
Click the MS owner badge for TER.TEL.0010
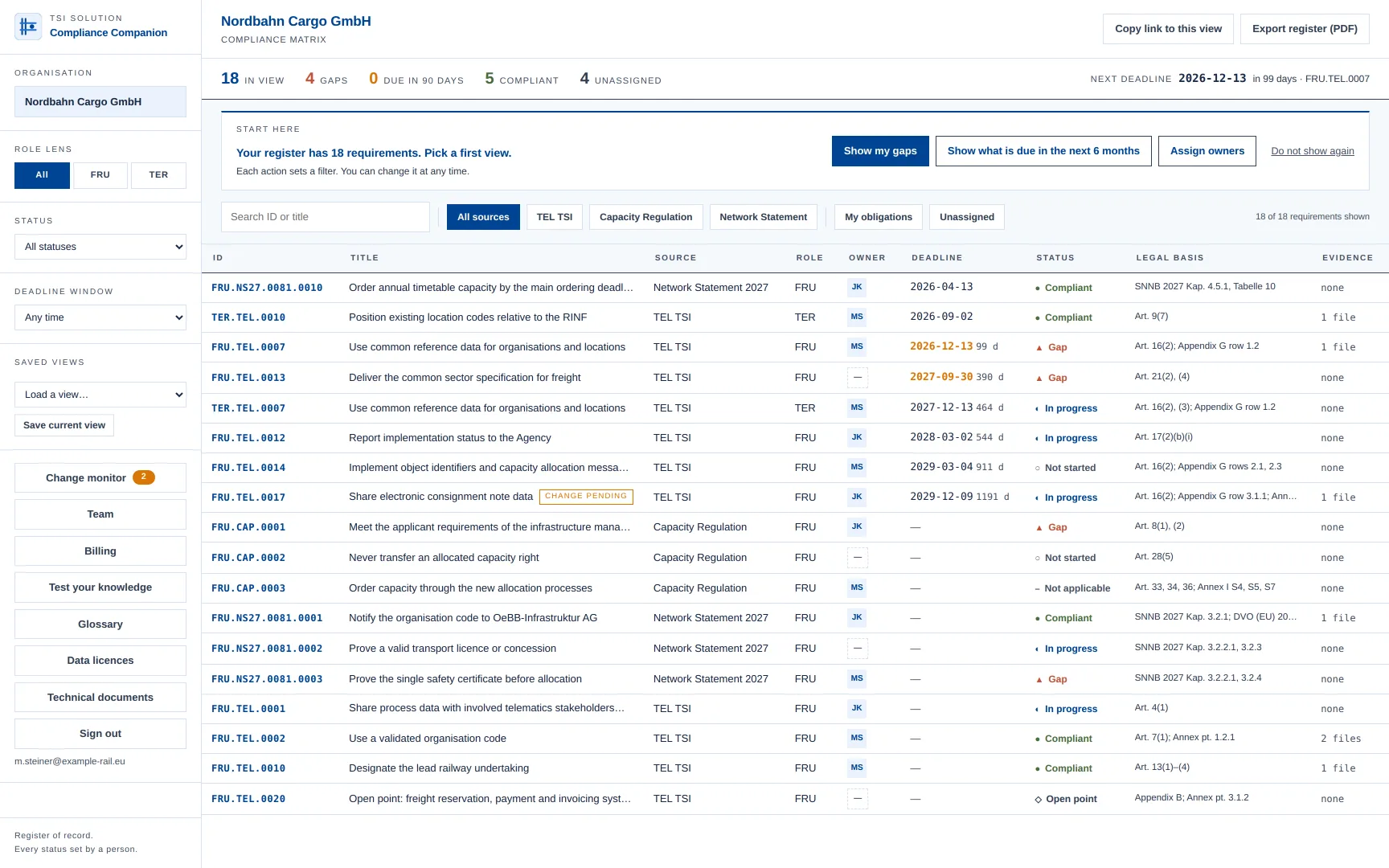click(857, 317)
